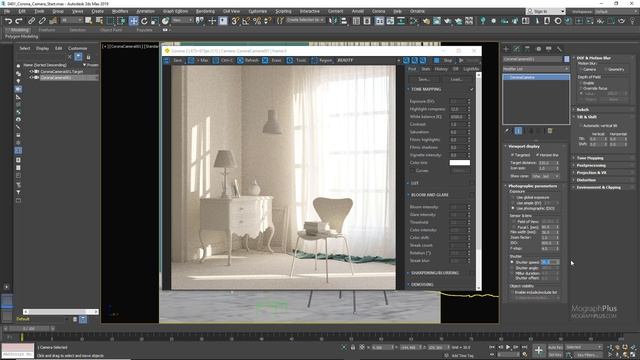Open the Rendering menu

[x=205, y=11]
